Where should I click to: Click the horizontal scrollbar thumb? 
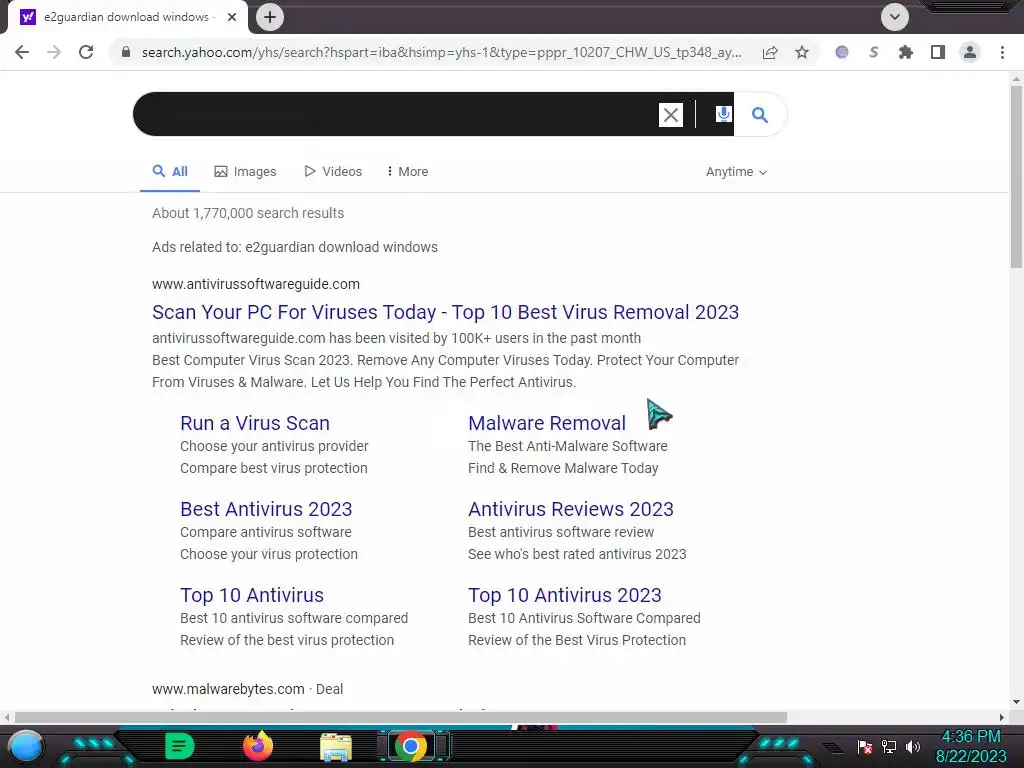pos(400,717)
